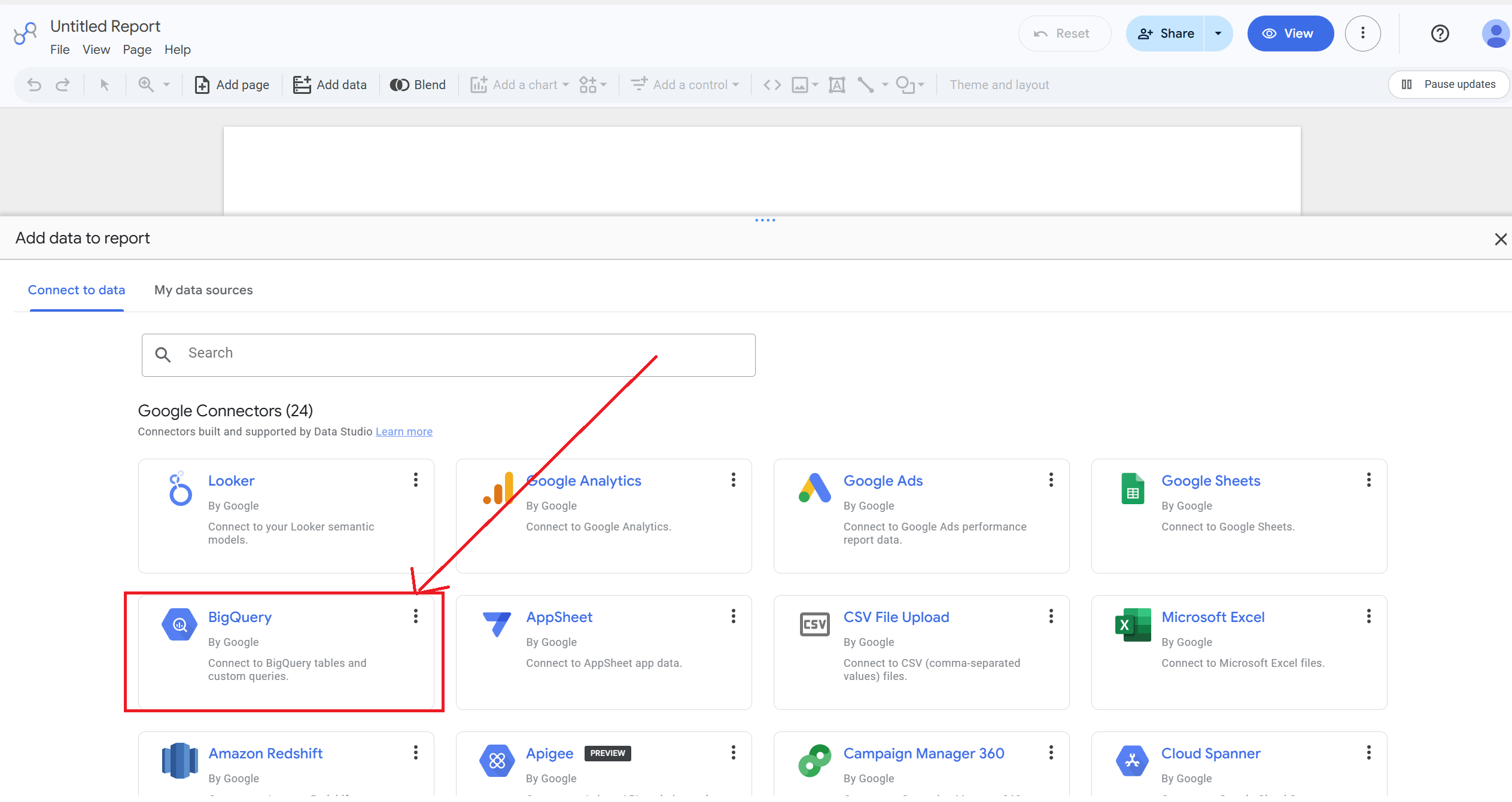
Task: Click the search magnifier icon
Action: pos(163,355)
